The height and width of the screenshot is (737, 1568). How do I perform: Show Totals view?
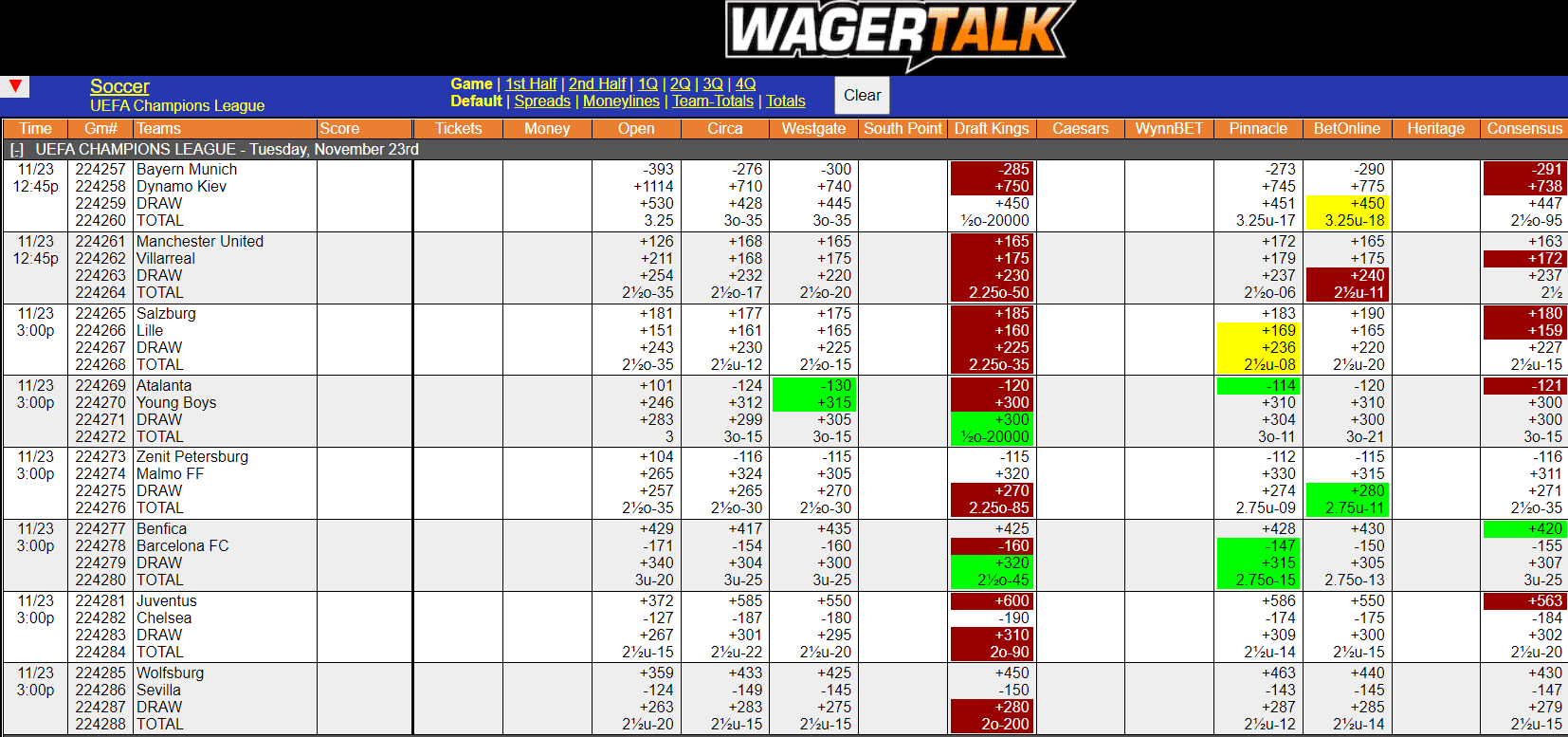click(786, 101)
